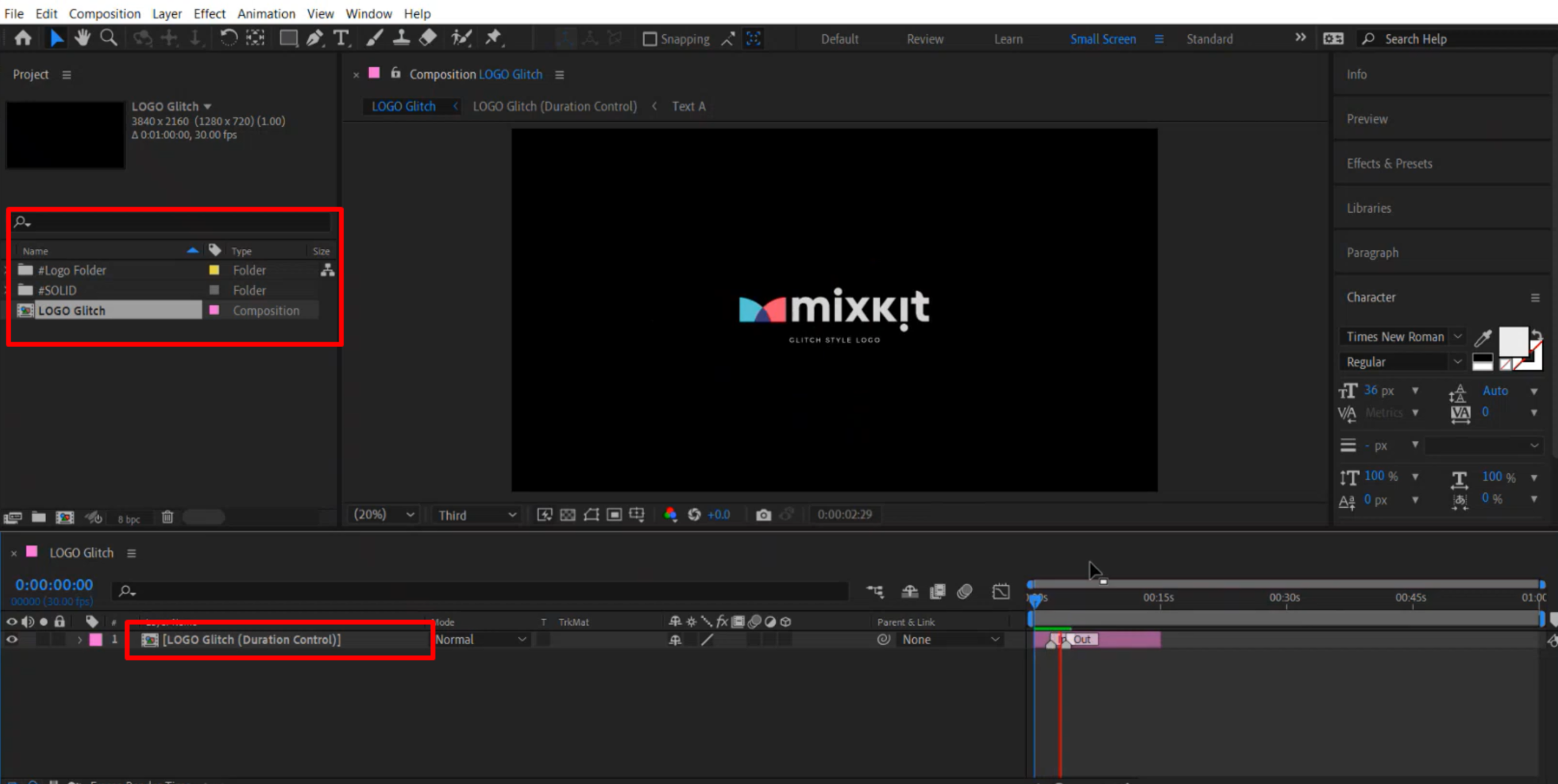Toggle transparency grid in the viewer

tap(567, 514)
